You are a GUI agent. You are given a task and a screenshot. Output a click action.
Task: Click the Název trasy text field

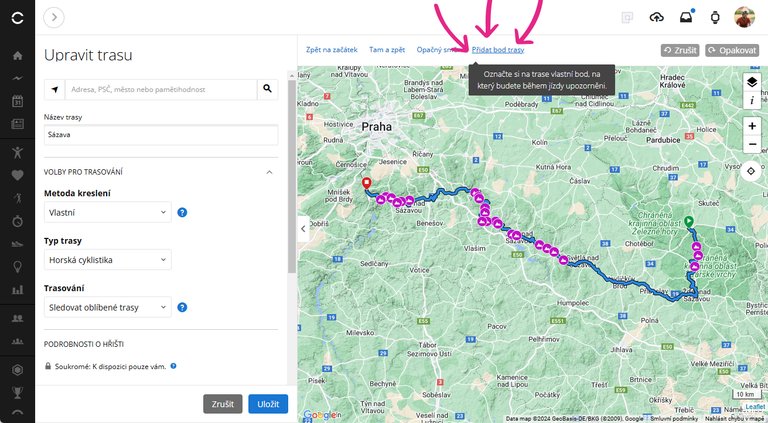click(160, 134)
